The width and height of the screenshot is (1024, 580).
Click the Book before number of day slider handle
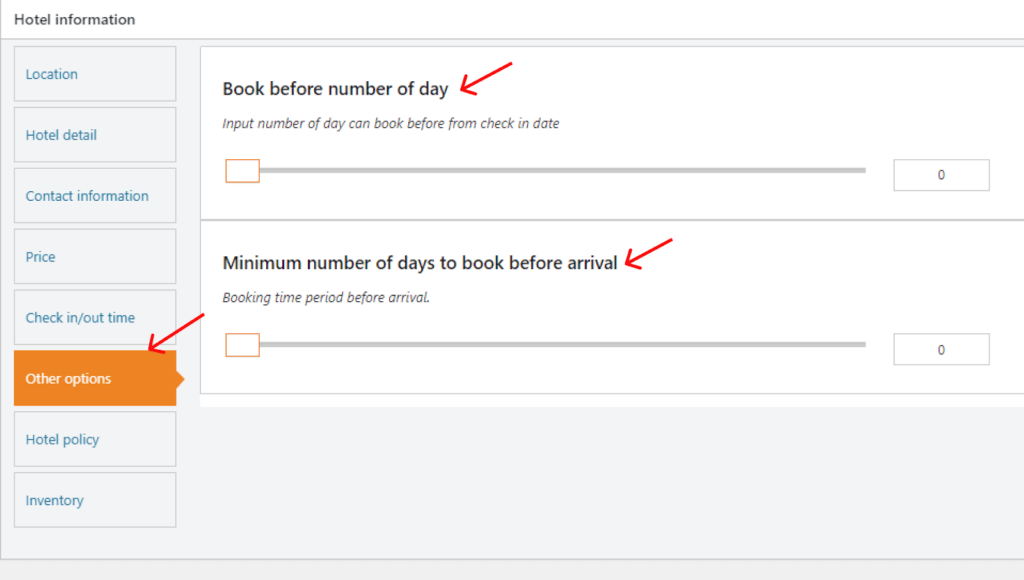tap(242, 170)
